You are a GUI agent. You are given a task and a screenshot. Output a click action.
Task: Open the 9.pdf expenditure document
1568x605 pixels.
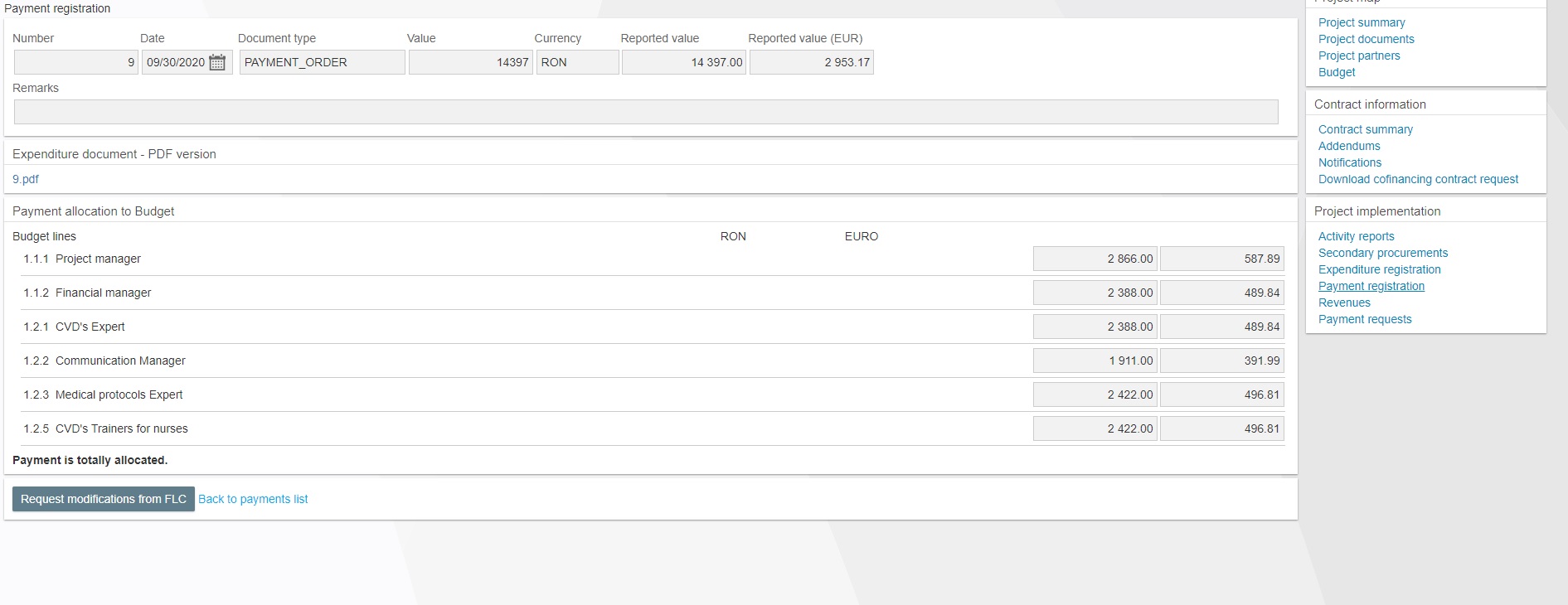26,179
